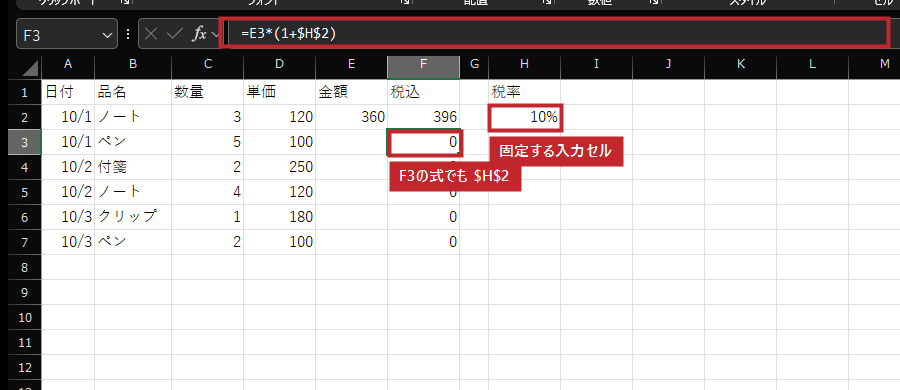900x390 pixels.
Task: Click cell E1 containing 金額
Action: click(x=351, y=92)
